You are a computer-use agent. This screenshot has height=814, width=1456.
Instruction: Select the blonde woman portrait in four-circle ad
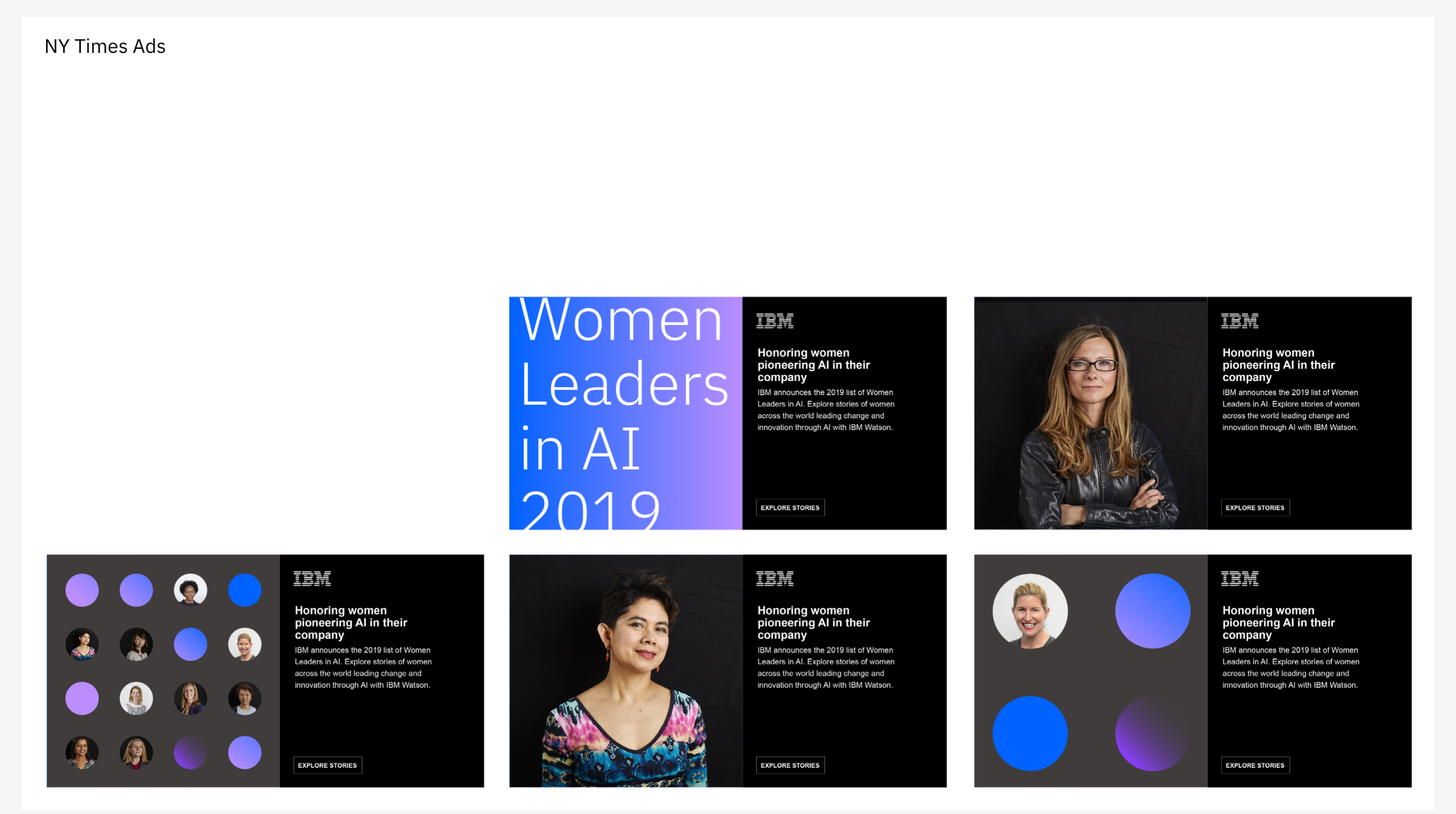(x=1030, y=611)
